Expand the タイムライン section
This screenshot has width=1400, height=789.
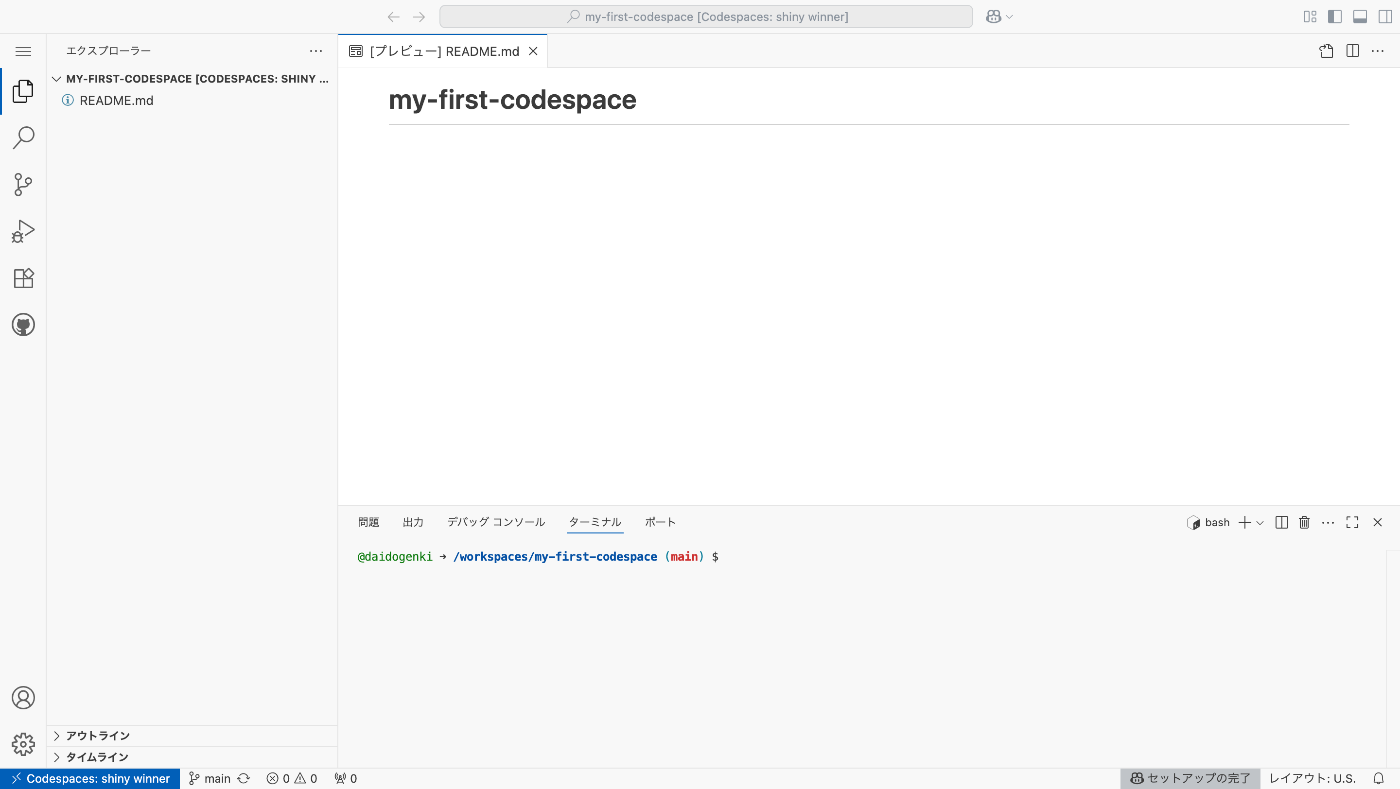pos(192,757)
